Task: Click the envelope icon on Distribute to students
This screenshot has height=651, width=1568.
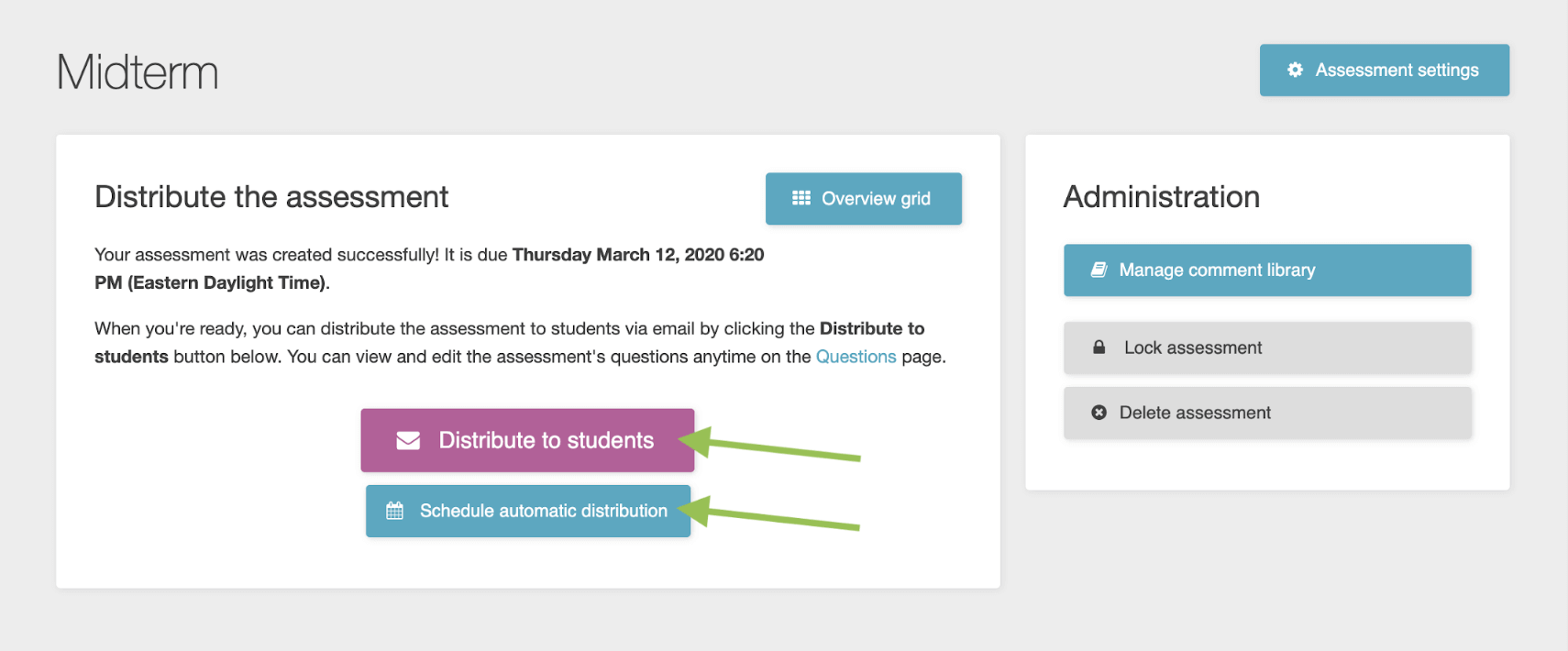Action: (x=406, y=440)
